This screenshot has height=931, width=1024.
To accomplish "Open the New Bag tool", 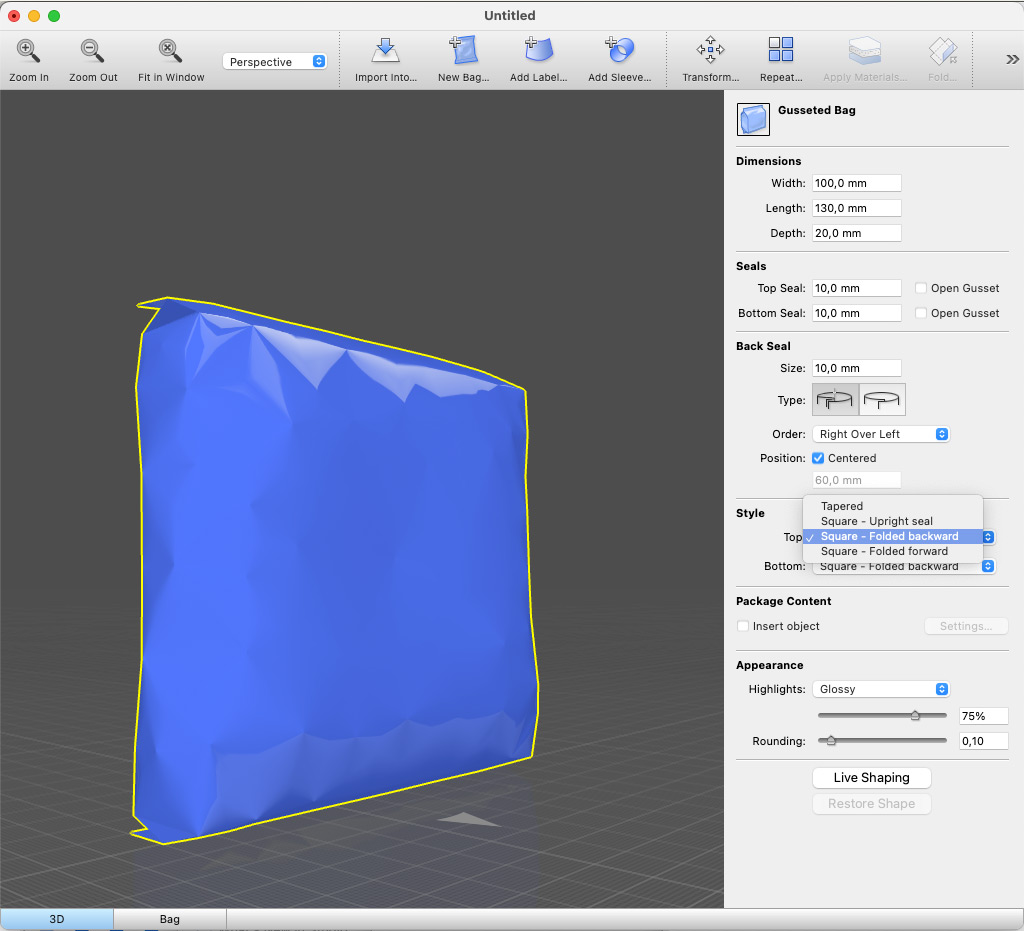I will pyautogui.click(x=463, y=51).
